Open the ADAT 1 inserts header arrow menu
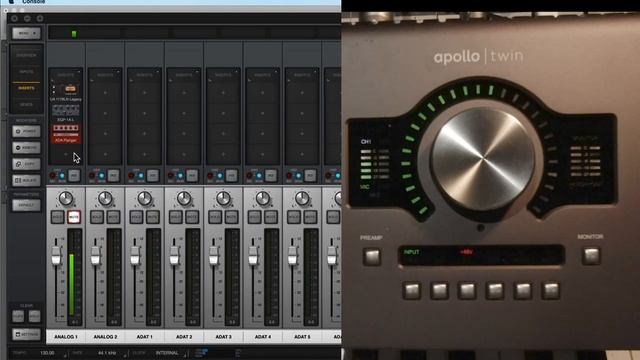This screenshot has height=360, width=640. click(157, 72)
